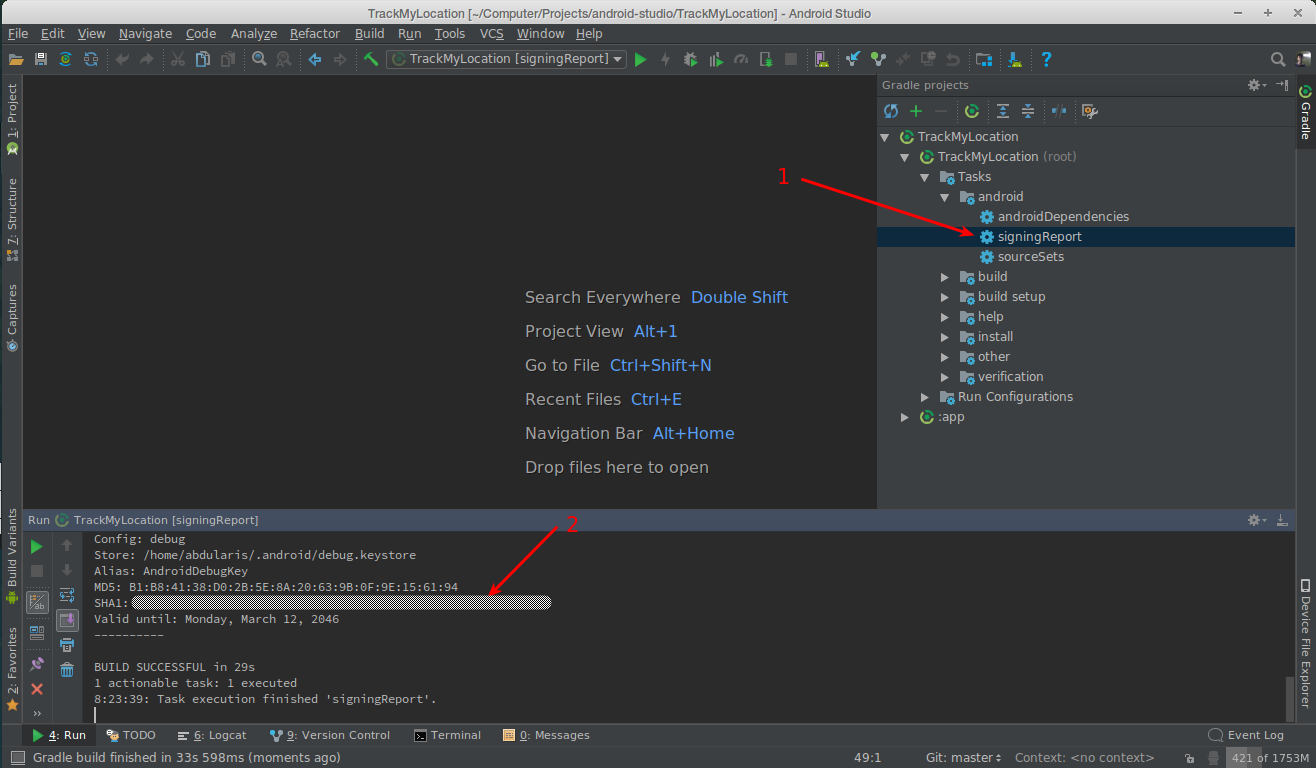Switch to the Logcat tab
Screen dimensions: 1316x768
tap(212, 735)
